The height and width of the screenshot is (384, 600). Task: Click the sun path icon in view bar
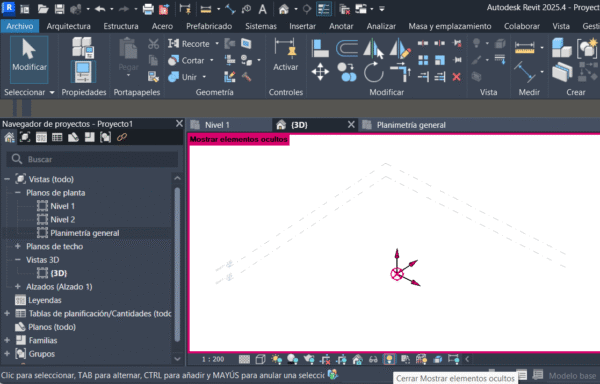click(276, 359)
